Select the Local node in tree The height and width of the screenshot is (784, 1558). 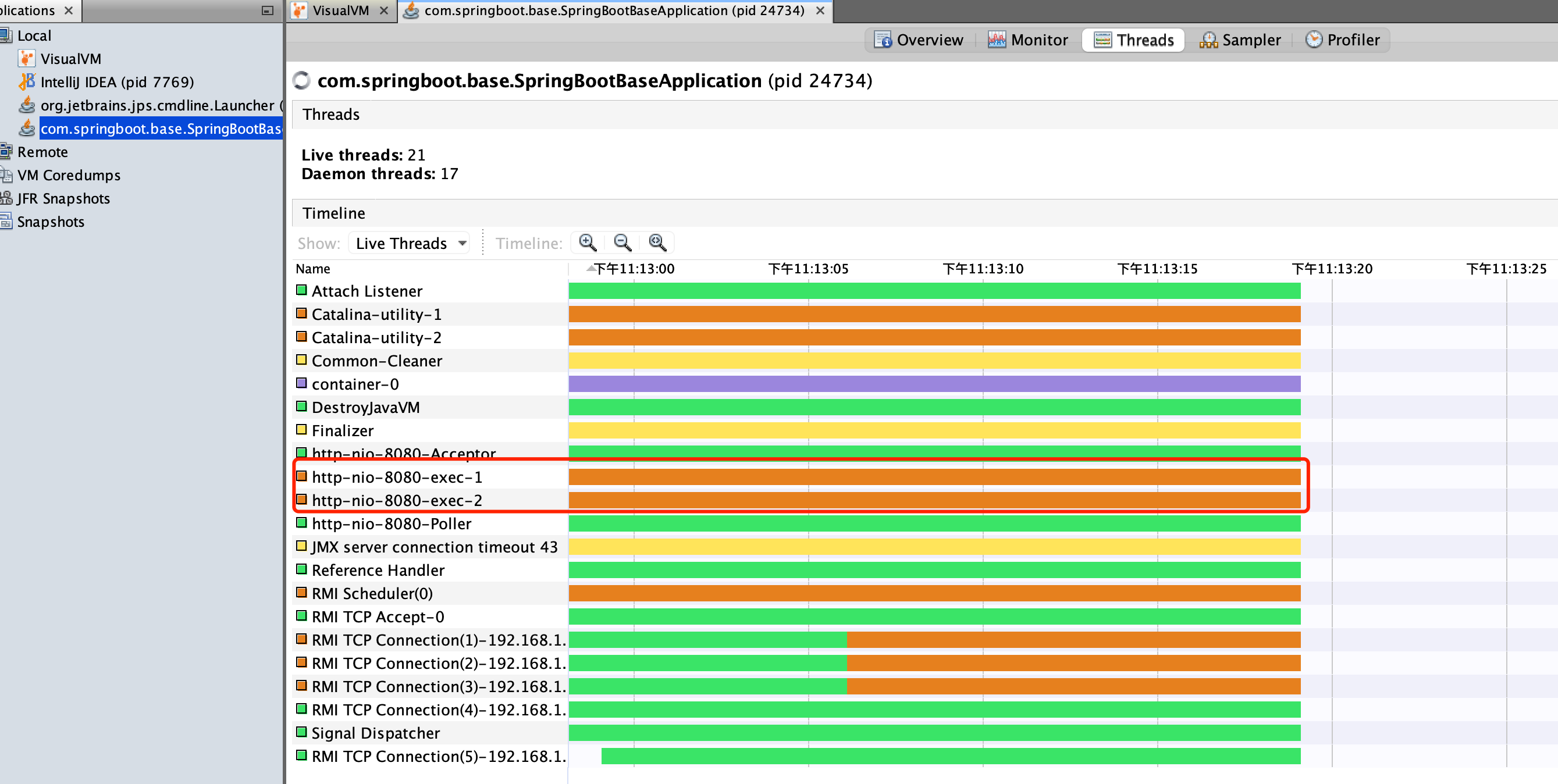tap(34, 35)
